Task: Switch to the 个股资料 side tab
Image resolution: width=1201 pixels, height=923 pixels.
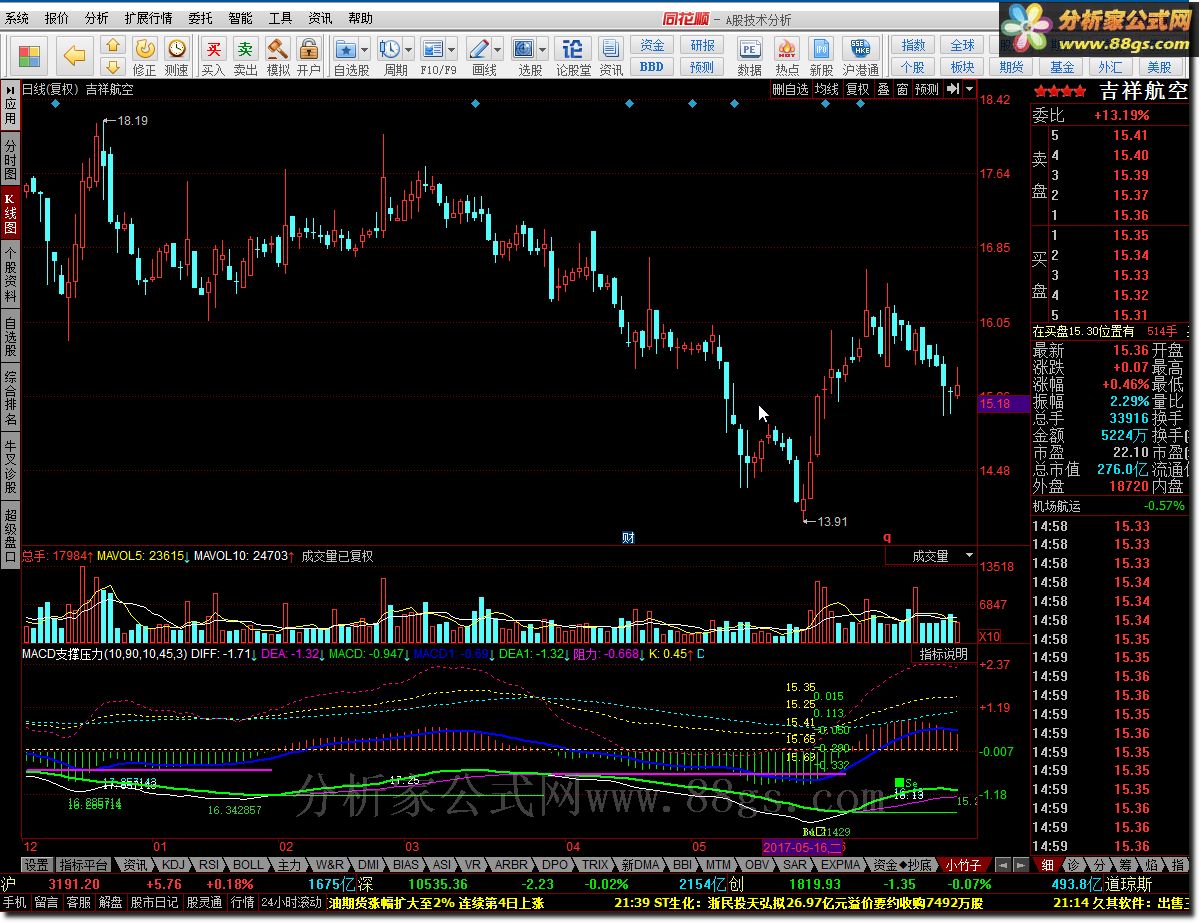Action: tap(10, 274)
